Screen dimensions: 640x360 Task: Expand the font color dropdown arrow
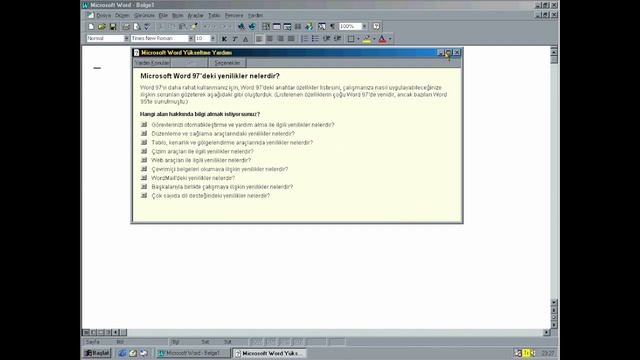coord(390,39)
